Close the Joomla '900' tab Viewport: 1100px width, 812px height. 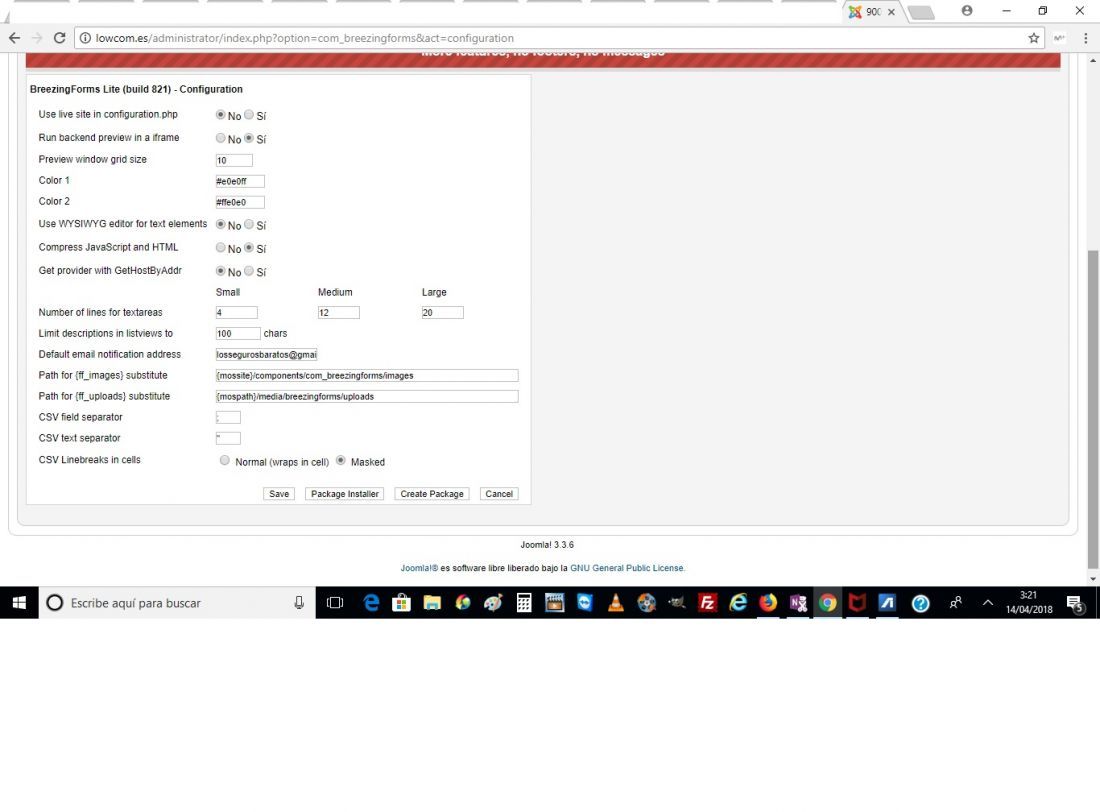point(891,12)
